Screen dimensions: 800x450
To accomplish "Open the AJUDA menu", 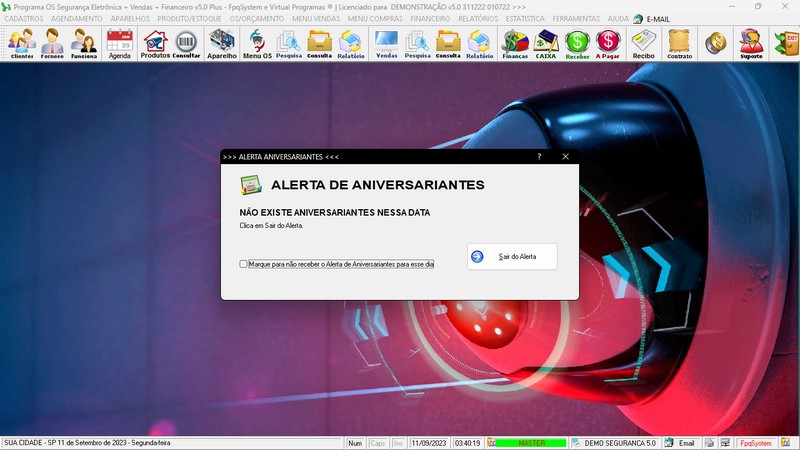I will (618, 18).
